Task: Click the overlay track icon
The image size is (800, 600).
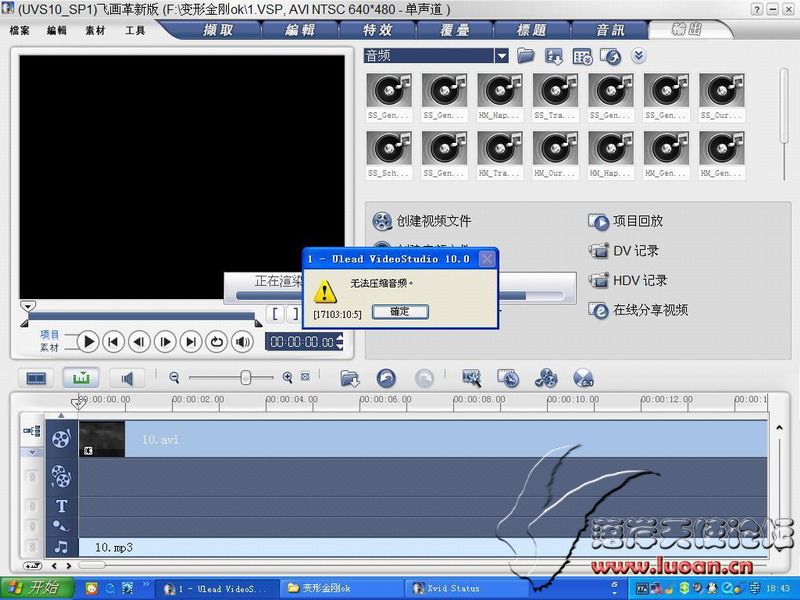Action: click(61, 477)
